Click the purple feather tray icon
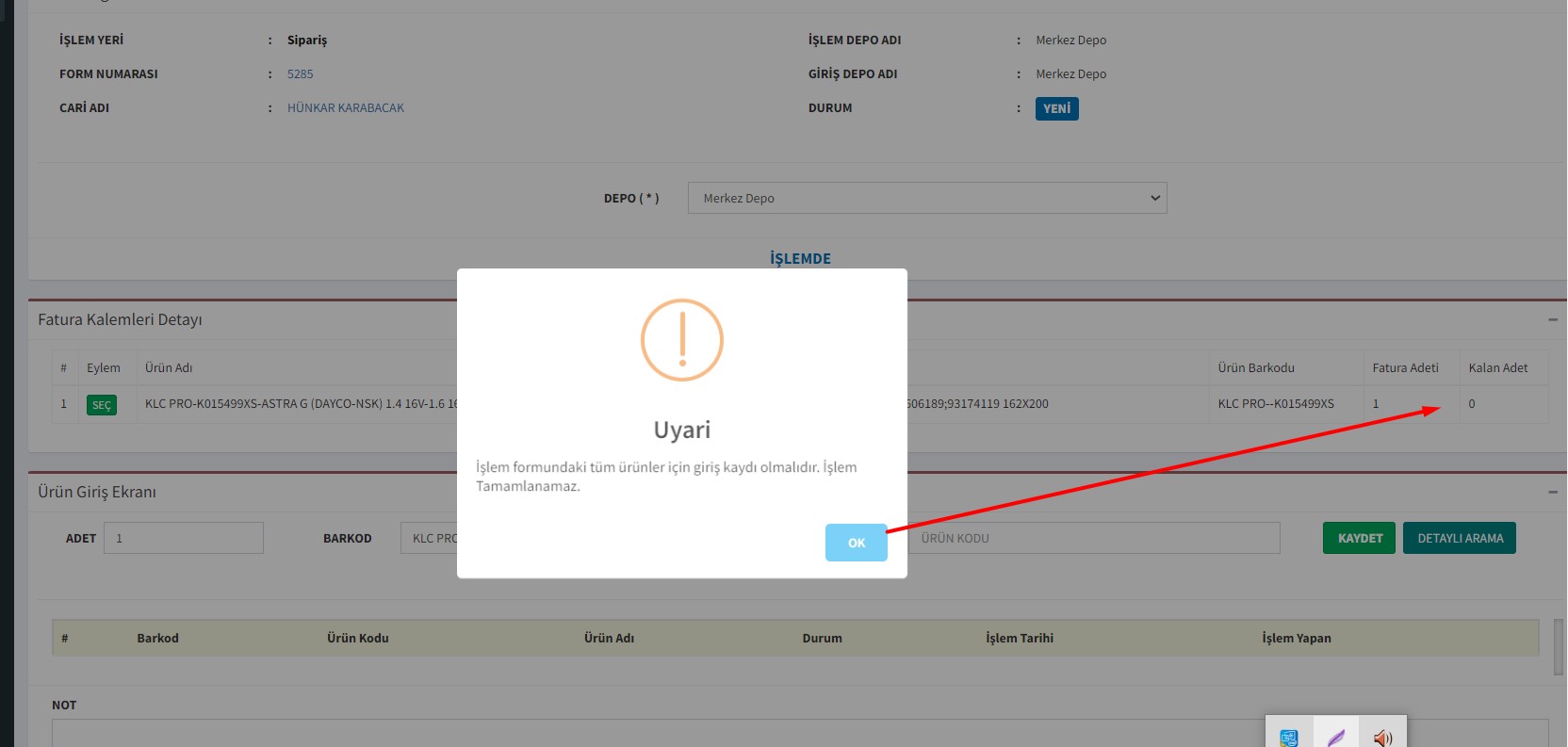Image resolution: width=1568 pixels, height=747 pixels. point(1336,738)
